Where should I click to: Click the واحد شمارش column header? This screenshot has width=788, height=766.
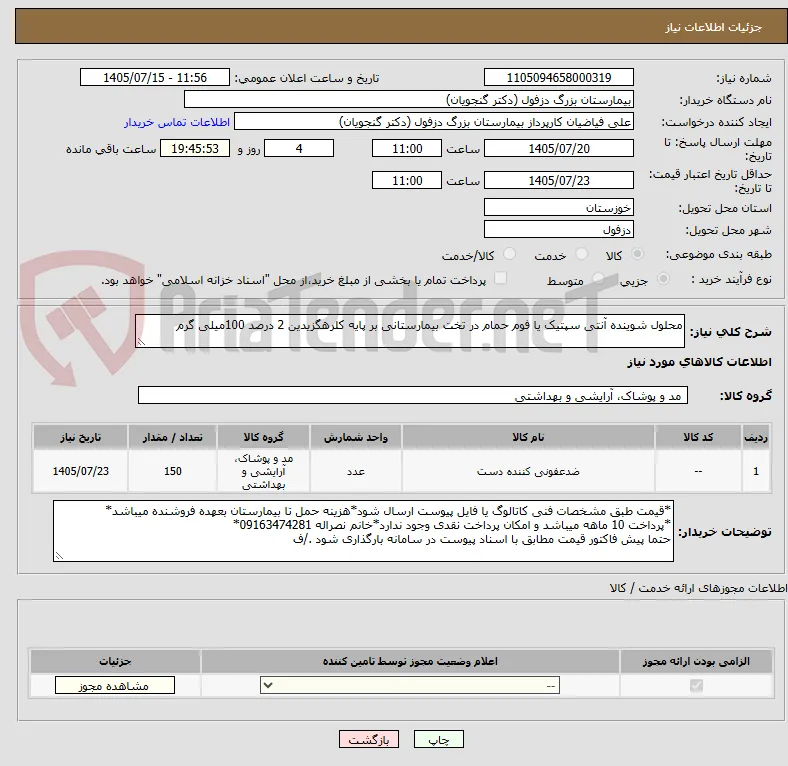click(x=356, y=437)
